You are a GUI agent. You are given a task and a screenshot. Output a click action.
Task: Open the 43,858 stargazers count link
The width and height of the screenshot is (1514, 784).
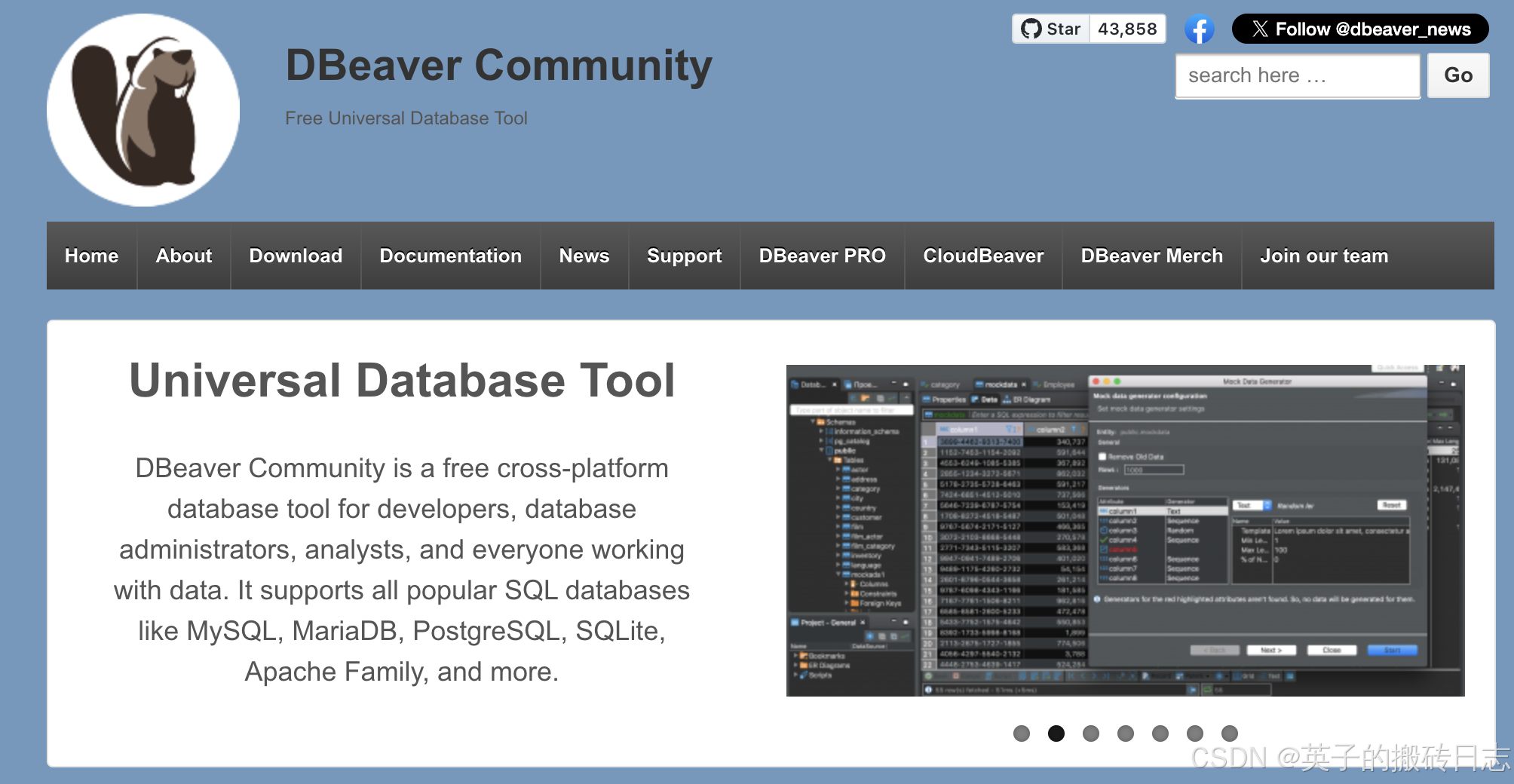pyautogui.click(x=1127, y=29)
